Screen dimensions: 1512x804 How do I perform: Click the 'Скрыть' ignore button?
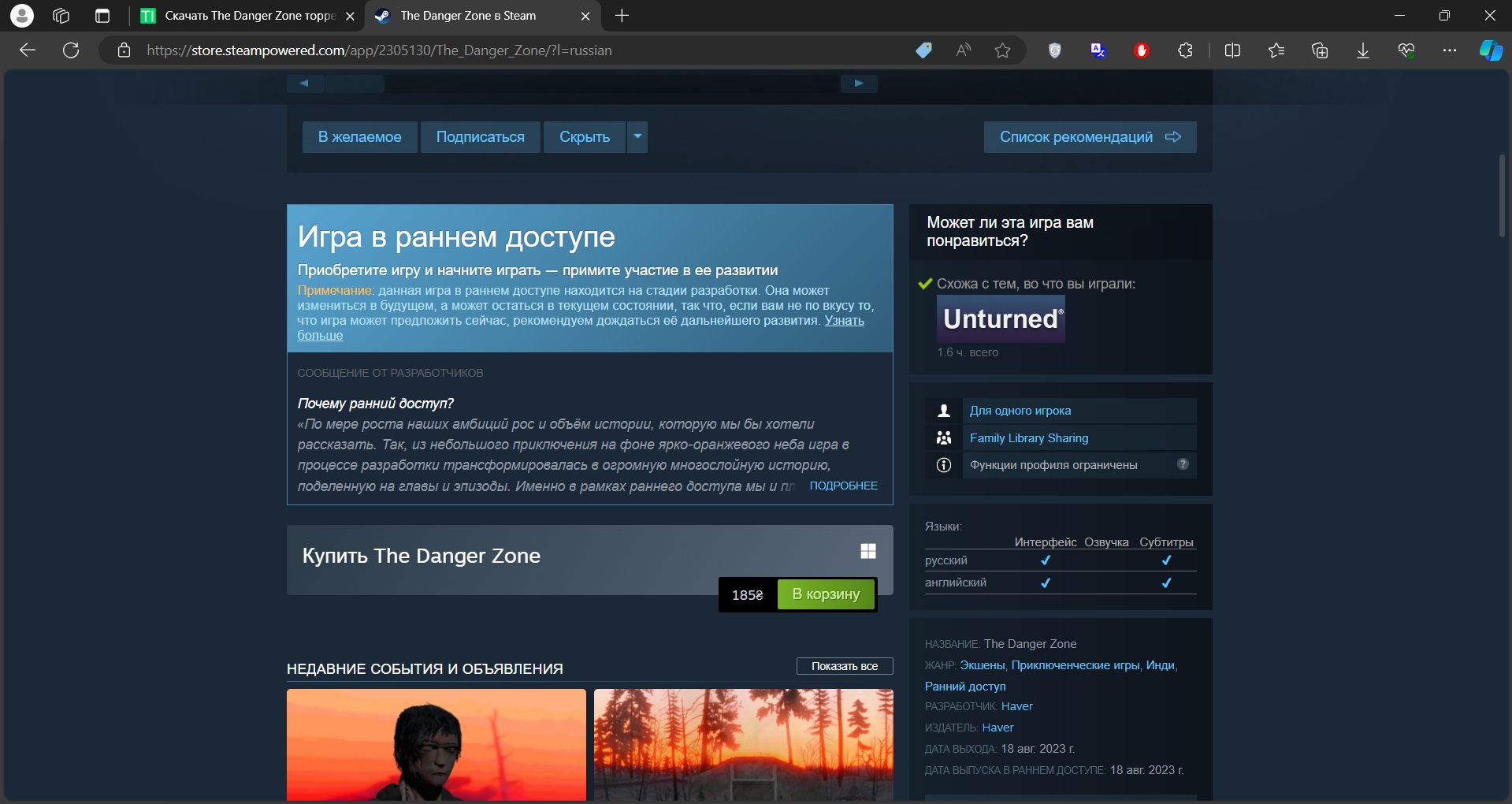point(585,137)
